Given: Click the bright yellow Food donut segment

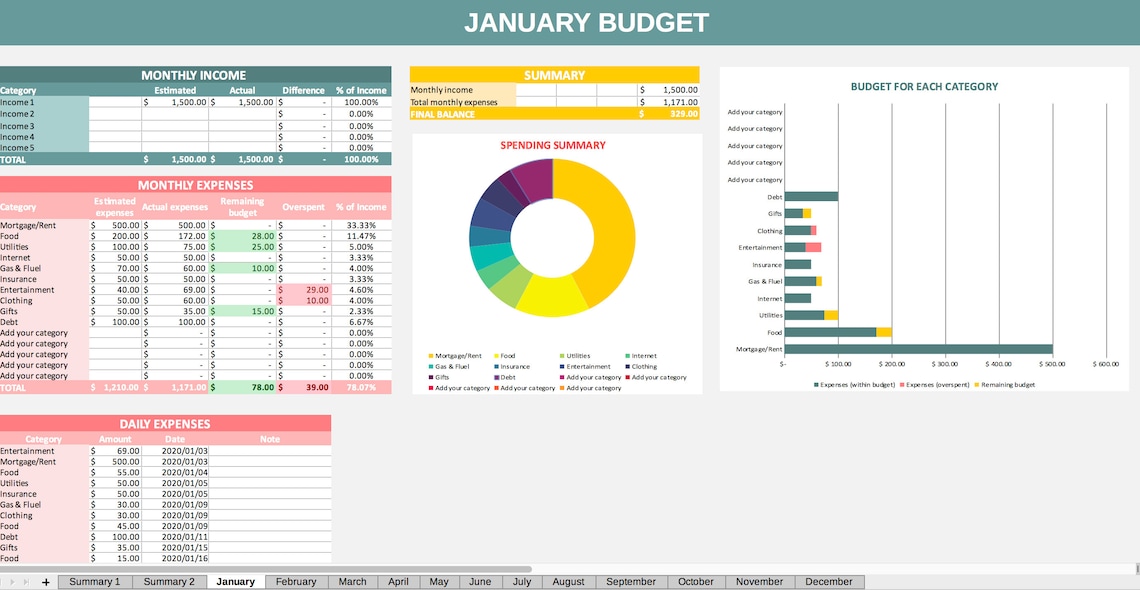Looking at the screenshot, I should coord(551,296).
